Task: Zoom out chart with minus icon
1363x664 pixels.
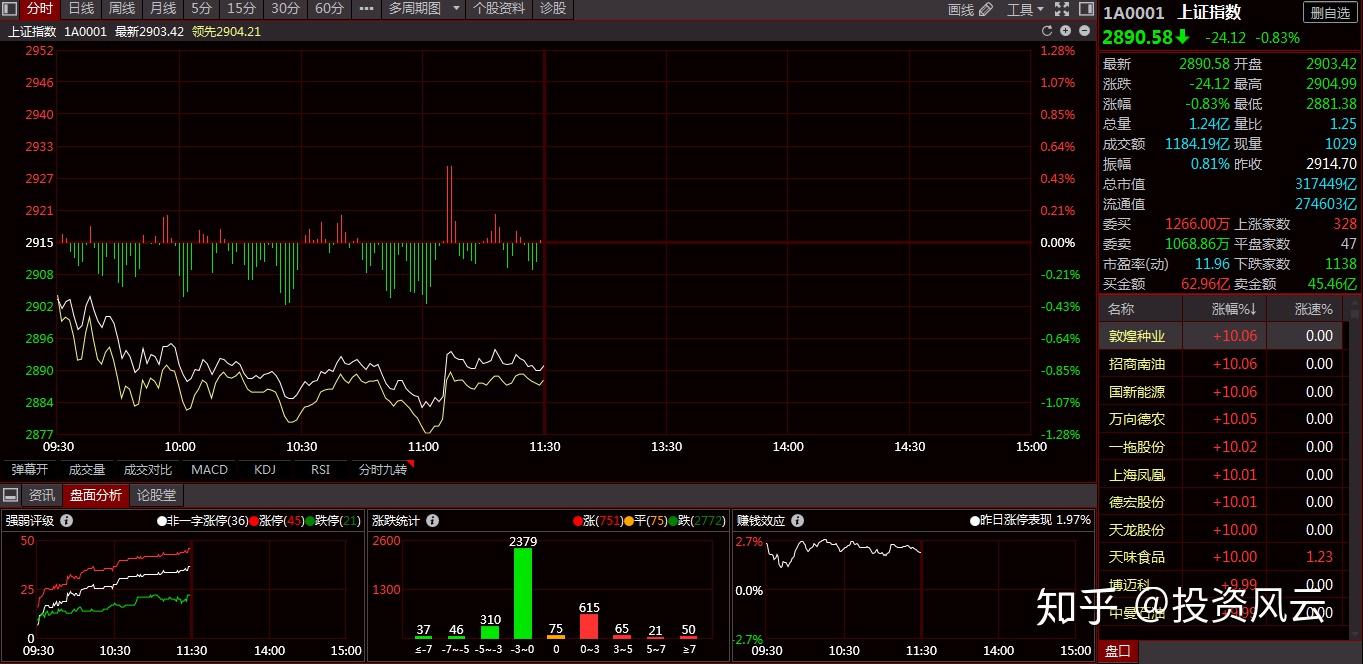Action: 1085,31
